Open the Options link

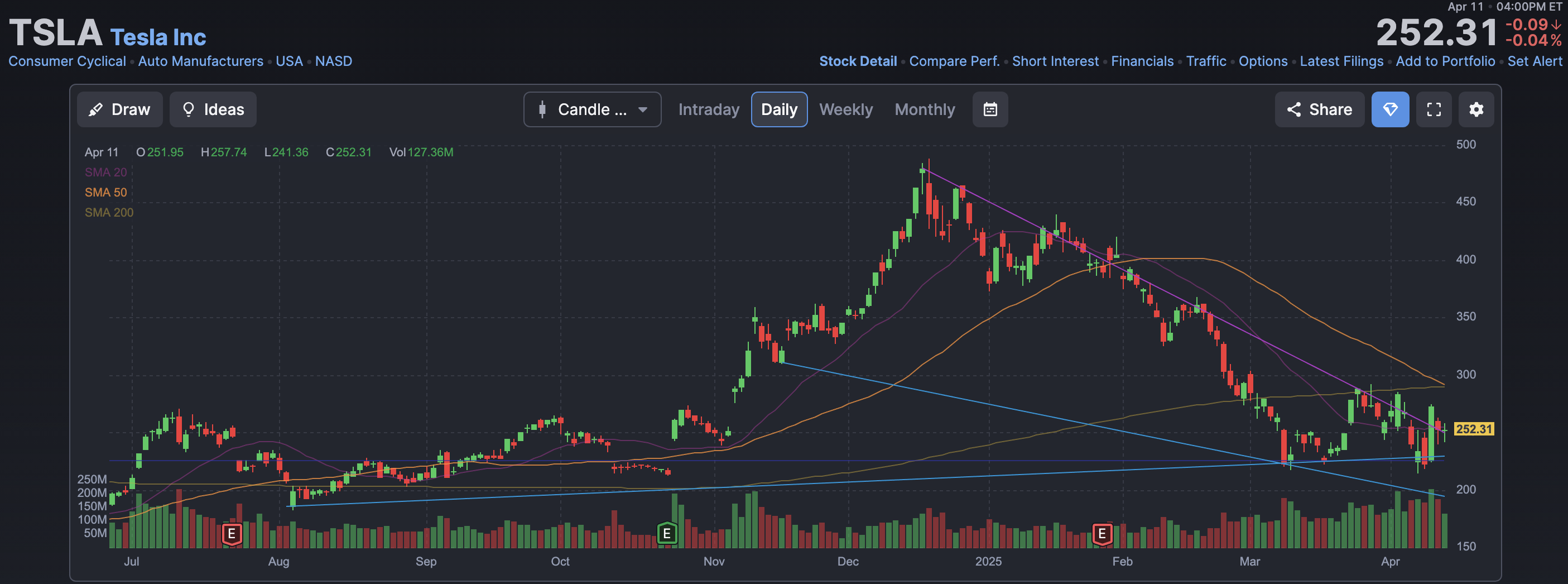coord(1263,61)
